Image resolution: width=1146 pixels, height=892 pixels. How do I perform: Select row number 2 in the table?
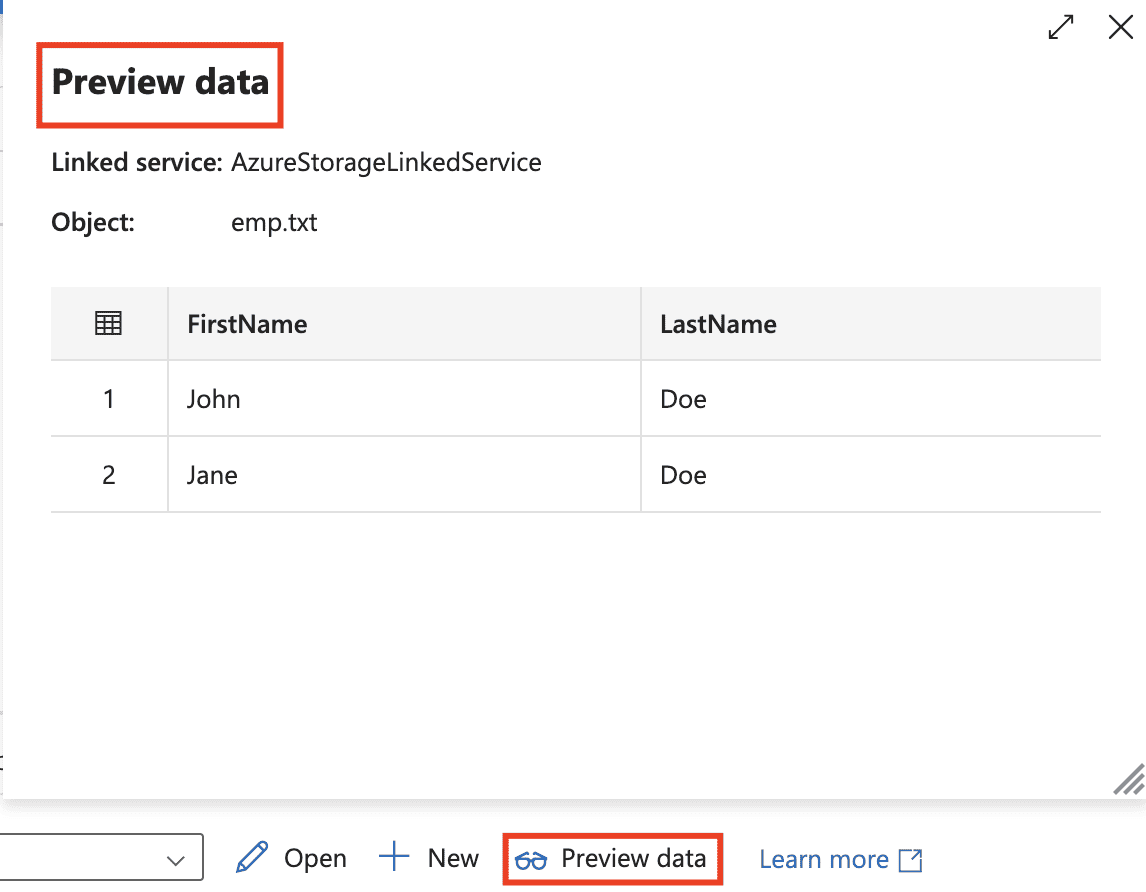[x=109, y=474]
